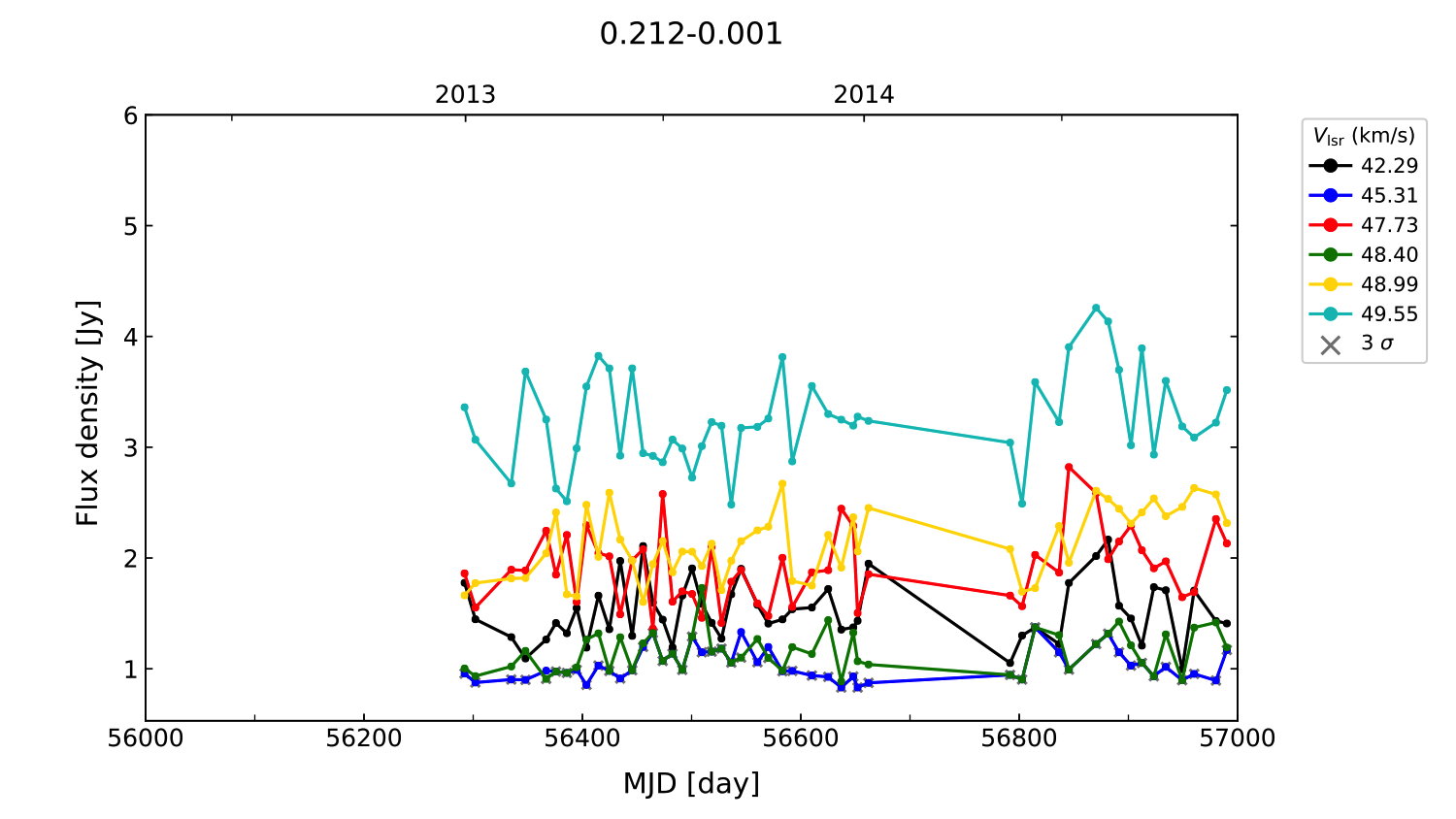Click the 6 tick label on y-axis
Image resolution: width=1456 pixels, height=819 pixels.
tap(130, 115)
